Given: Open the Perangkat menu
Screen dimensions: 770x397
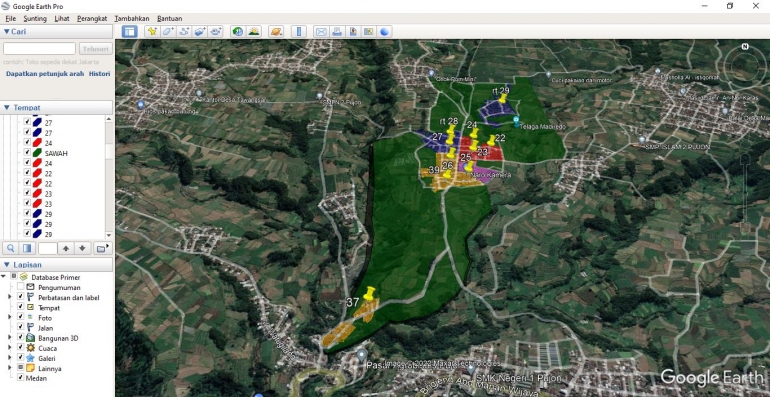Looking at the screenshot, I should click(92, 19).
